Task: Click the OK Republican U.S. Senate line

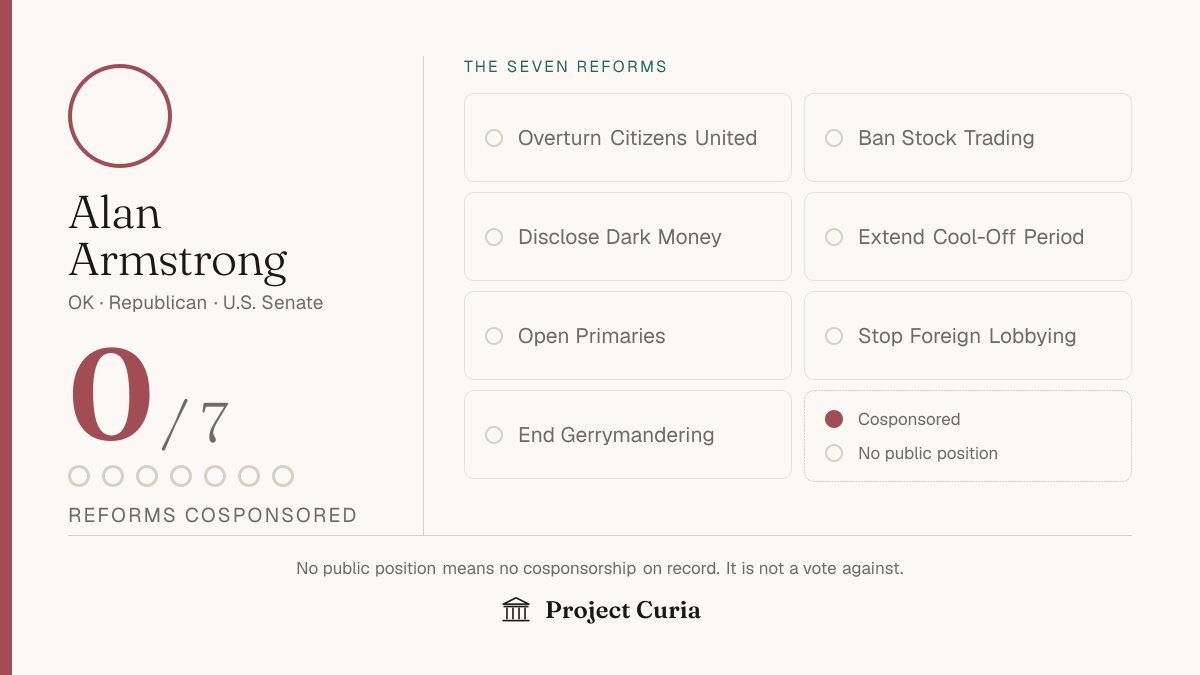Action: (196, 303)
